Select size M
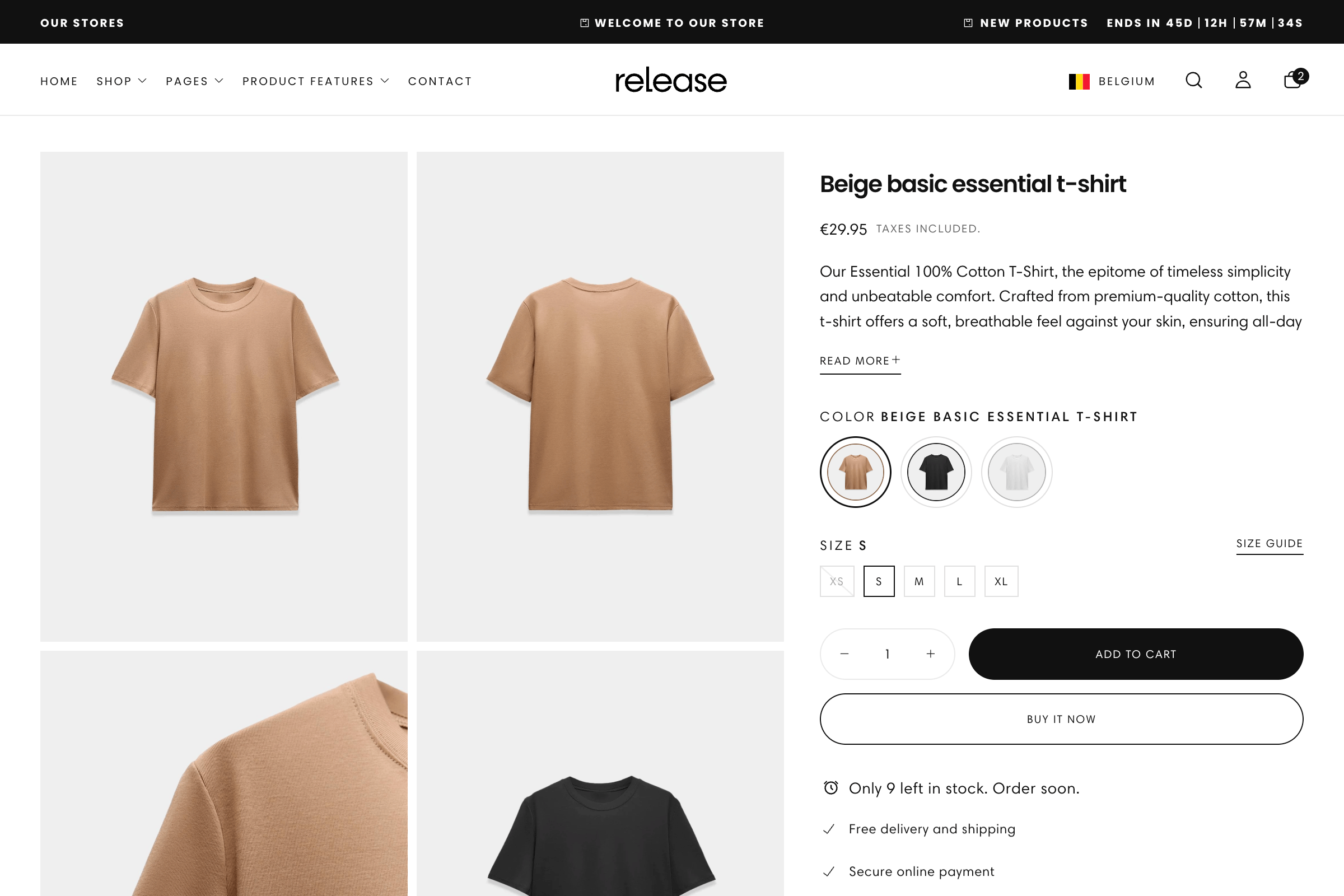This screenshot has height=896, width=1344. pos(919,581)
